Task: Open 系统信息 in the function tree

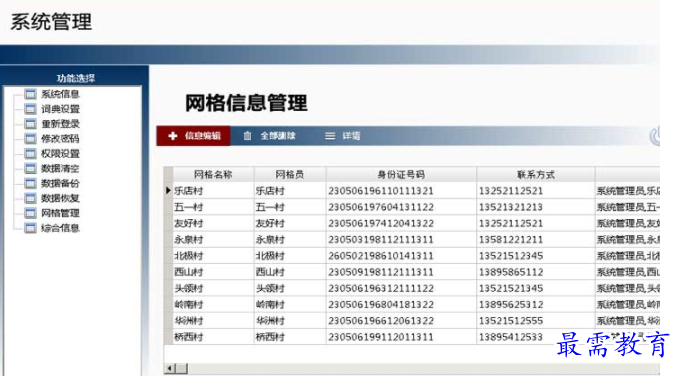Action: [x=60, y=94]
